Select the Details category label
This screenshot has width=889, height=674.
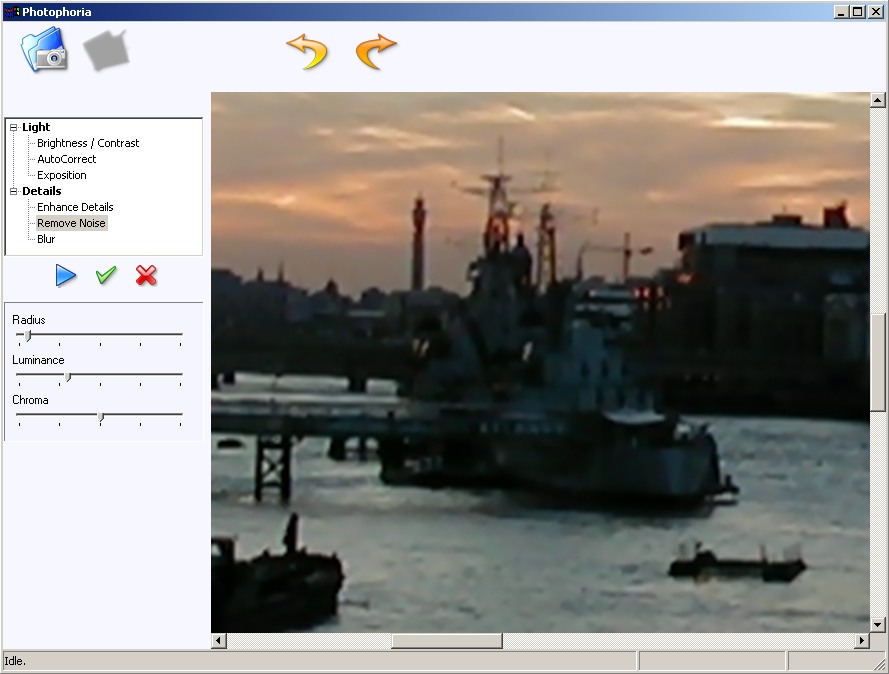tap(42, 191)
